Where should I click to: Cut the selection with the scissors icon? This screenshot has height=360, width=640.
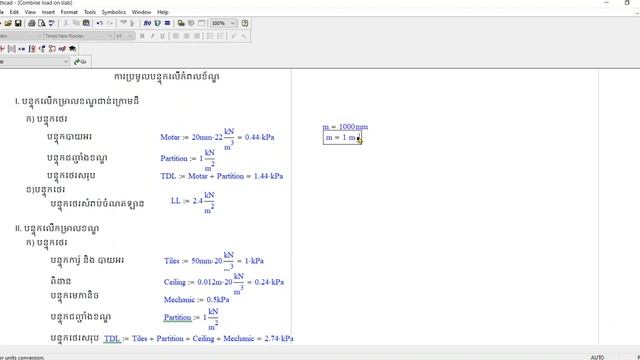coord(66,23)
